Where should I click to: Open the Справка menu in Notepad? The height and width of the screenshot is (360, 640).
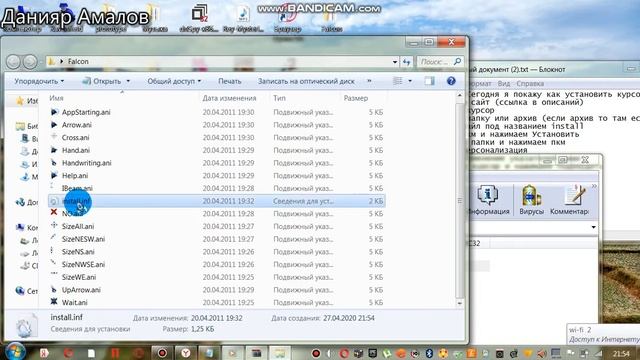pyautogui.click(x=530, y=83)
